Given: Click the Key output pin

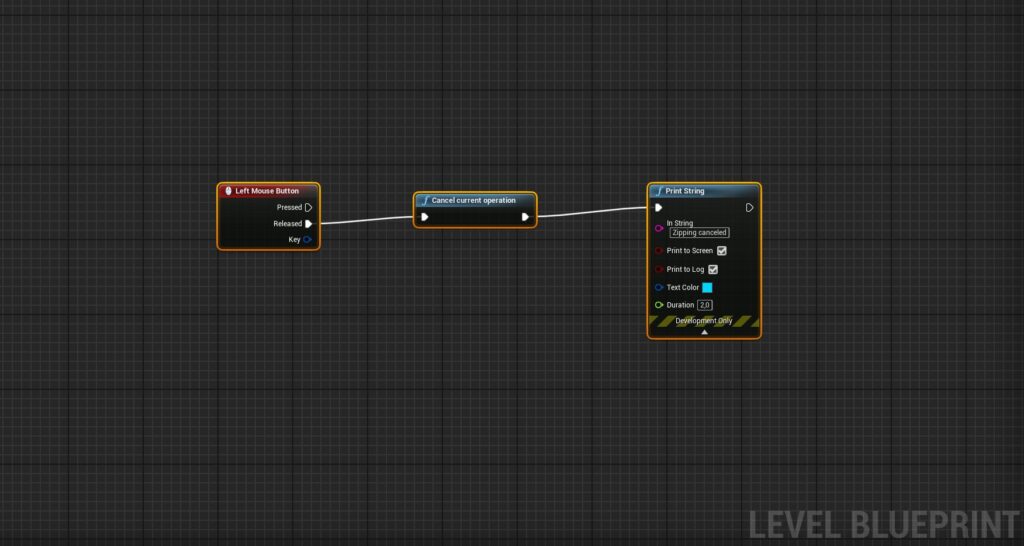Looking at the screenshot, I should pos(308,240).
